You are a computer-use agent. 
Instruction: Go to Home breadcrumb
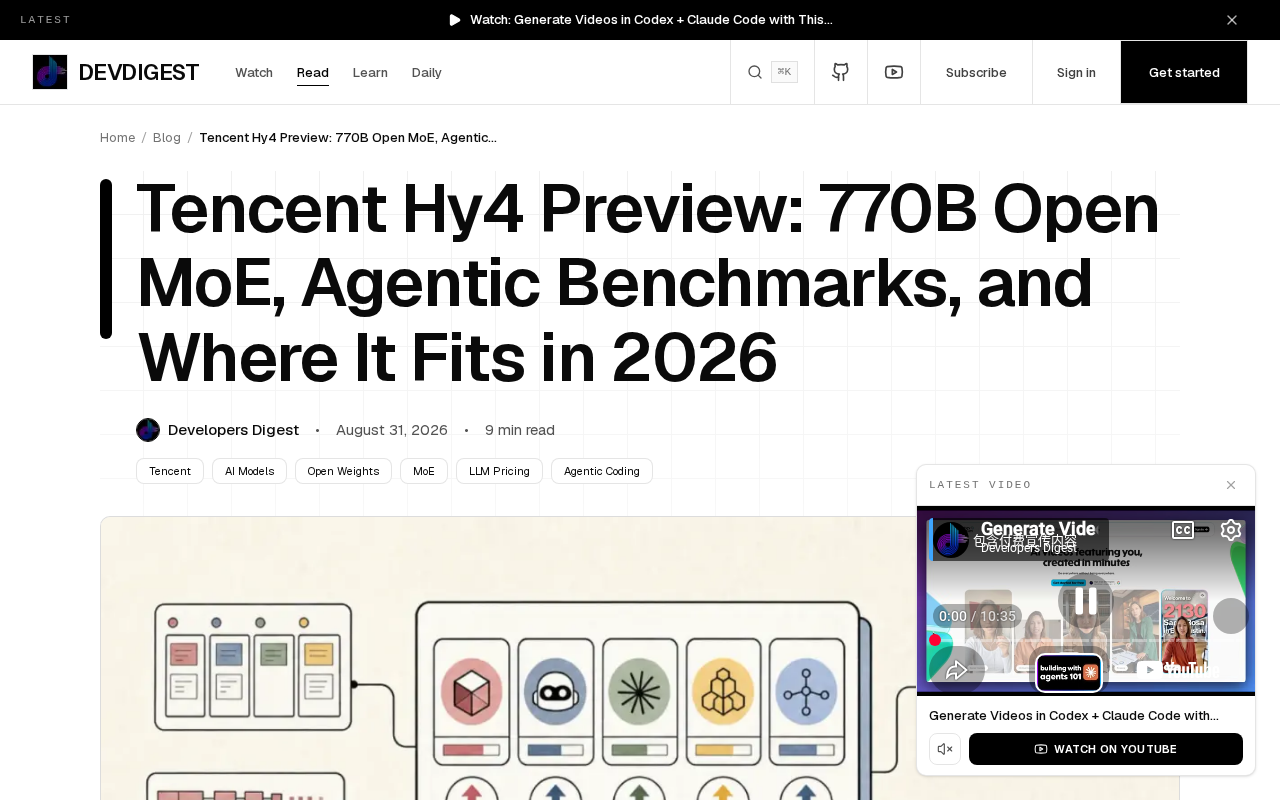click(118, 138)
